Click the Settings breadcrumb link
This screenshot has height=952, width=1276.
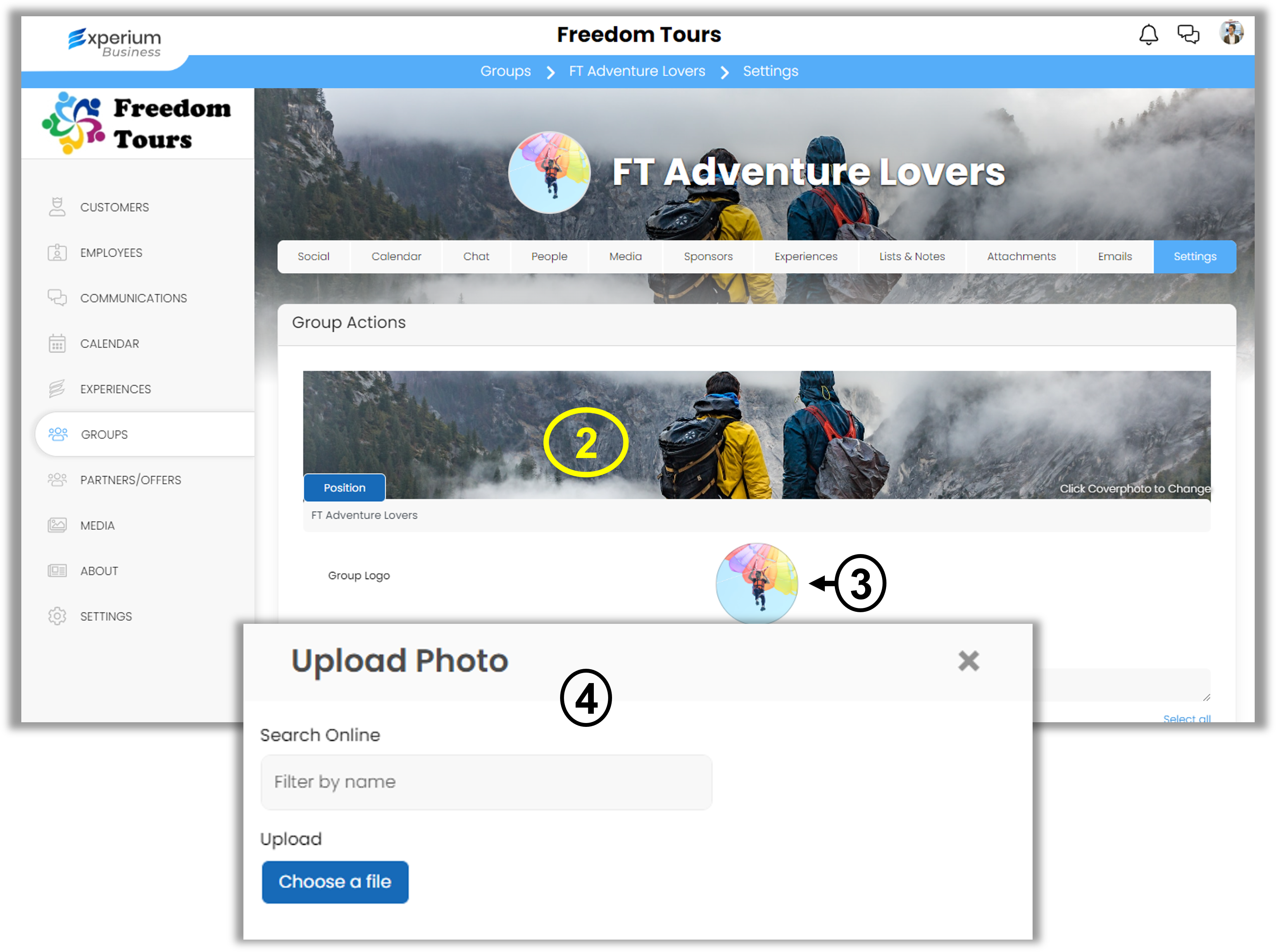[x=770, y=71]
